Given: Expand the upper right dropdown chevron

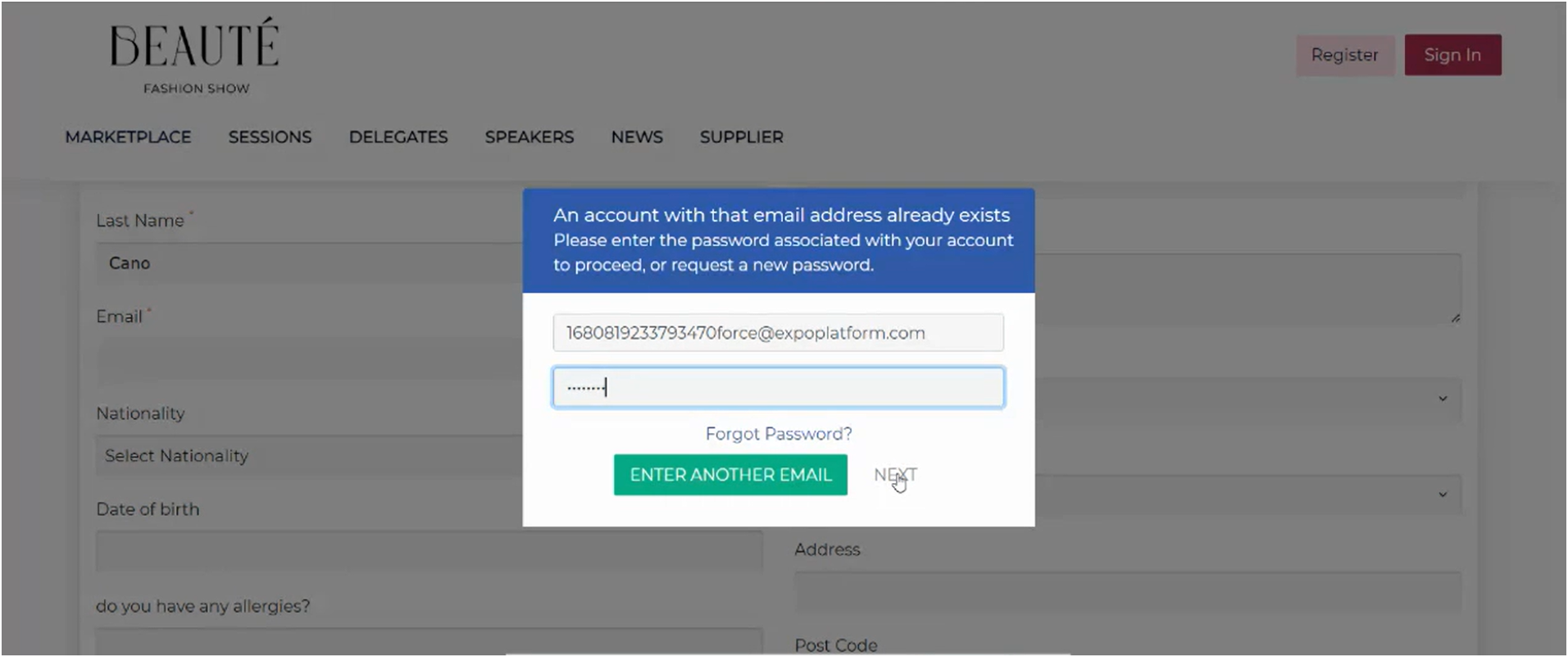Looking at the screenshot, I should point(1443,399).
